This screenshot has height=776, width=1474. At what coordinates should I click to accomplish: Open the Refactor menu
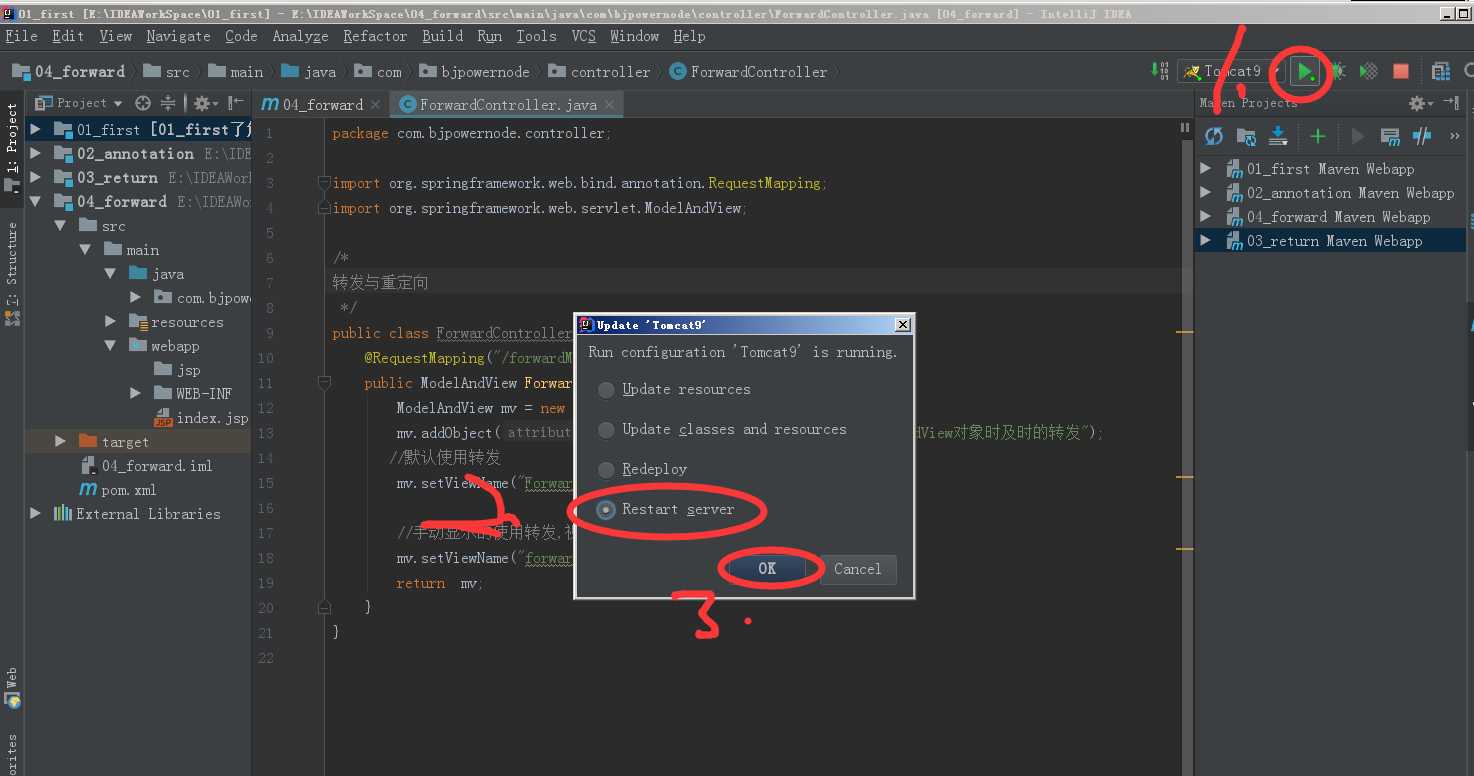pos(375,36)
